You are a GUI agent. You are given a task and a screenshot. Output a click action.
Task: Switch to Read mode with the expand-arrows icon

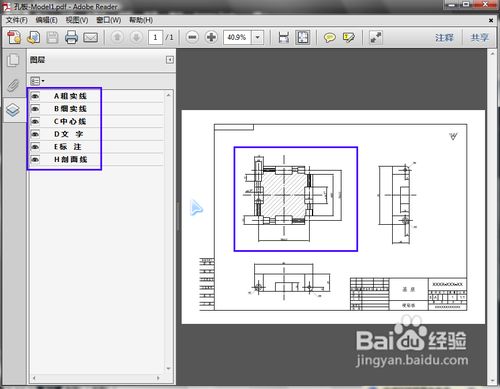[x=376, y=37]
